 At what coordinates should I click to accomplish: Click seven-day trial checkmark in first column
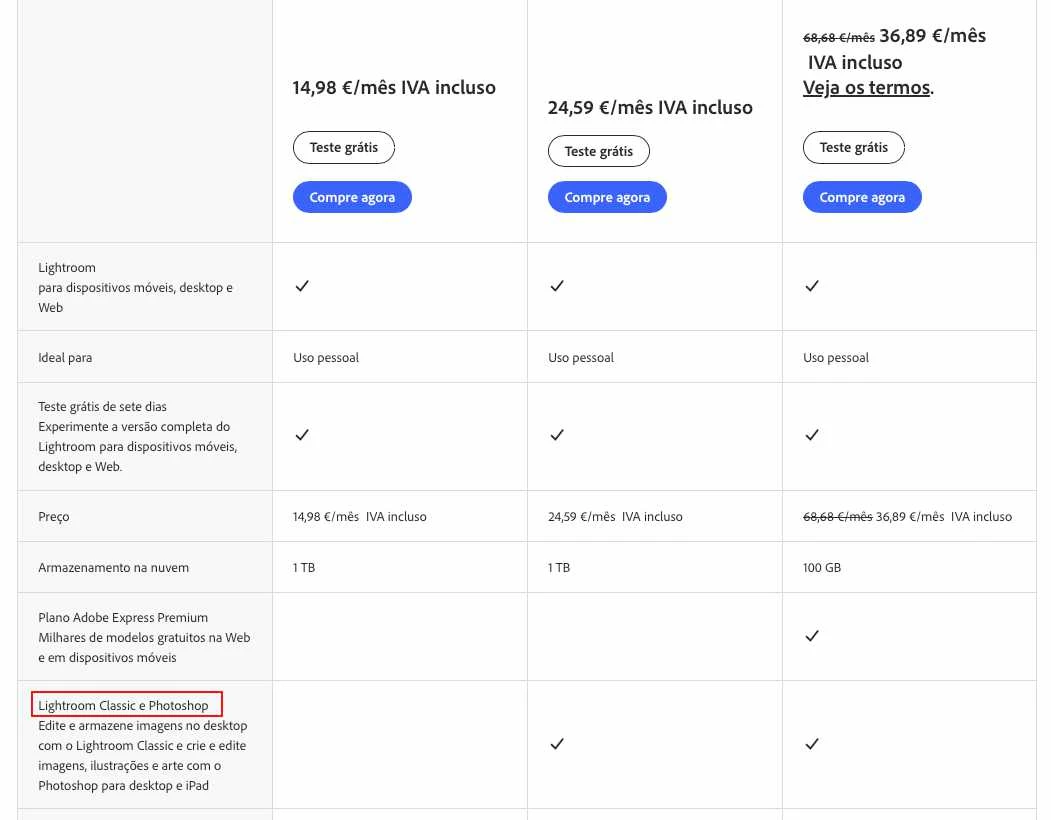coord(302,435)
